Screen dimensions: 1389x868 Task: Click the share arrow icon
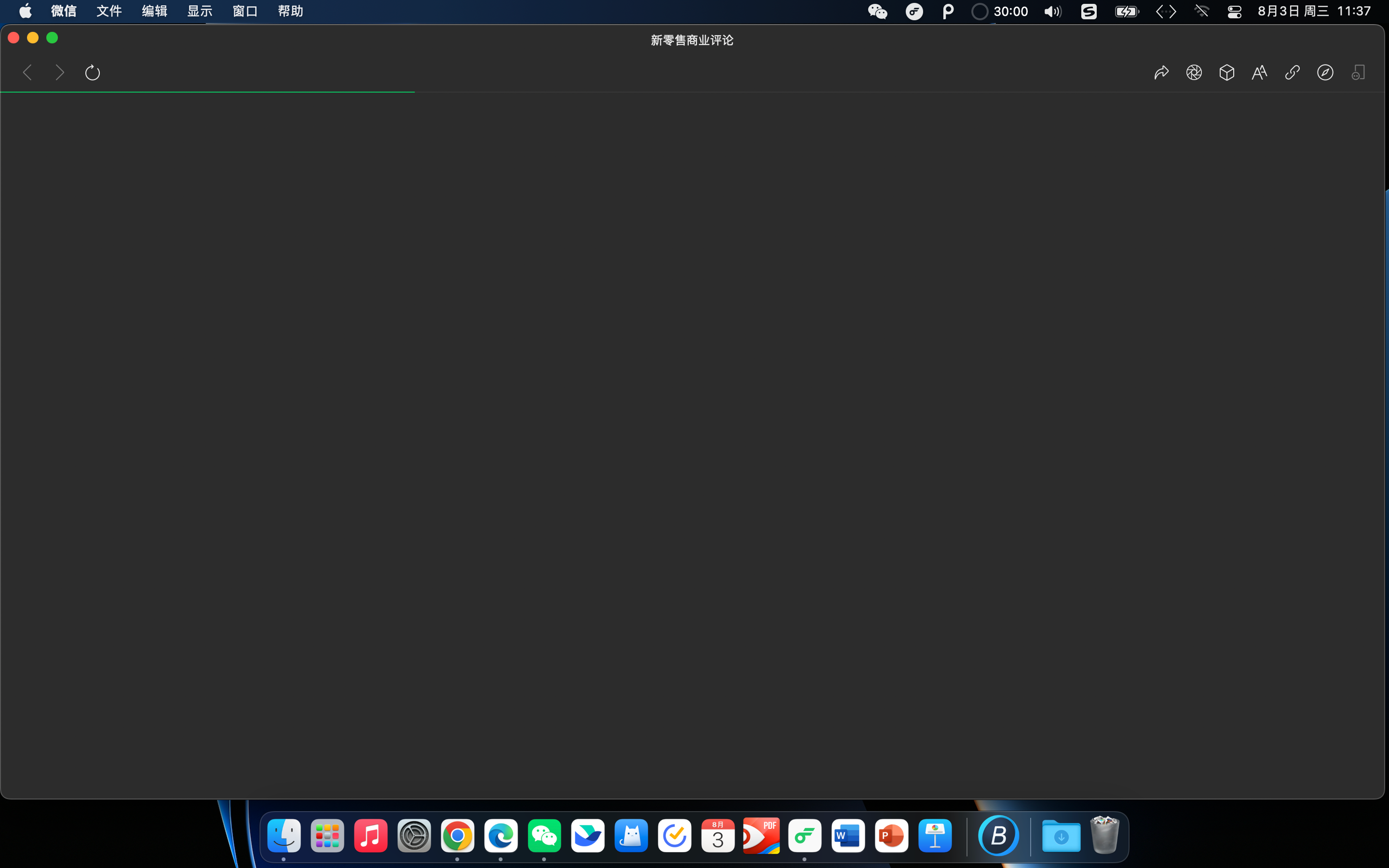(x=1161, y=73)
